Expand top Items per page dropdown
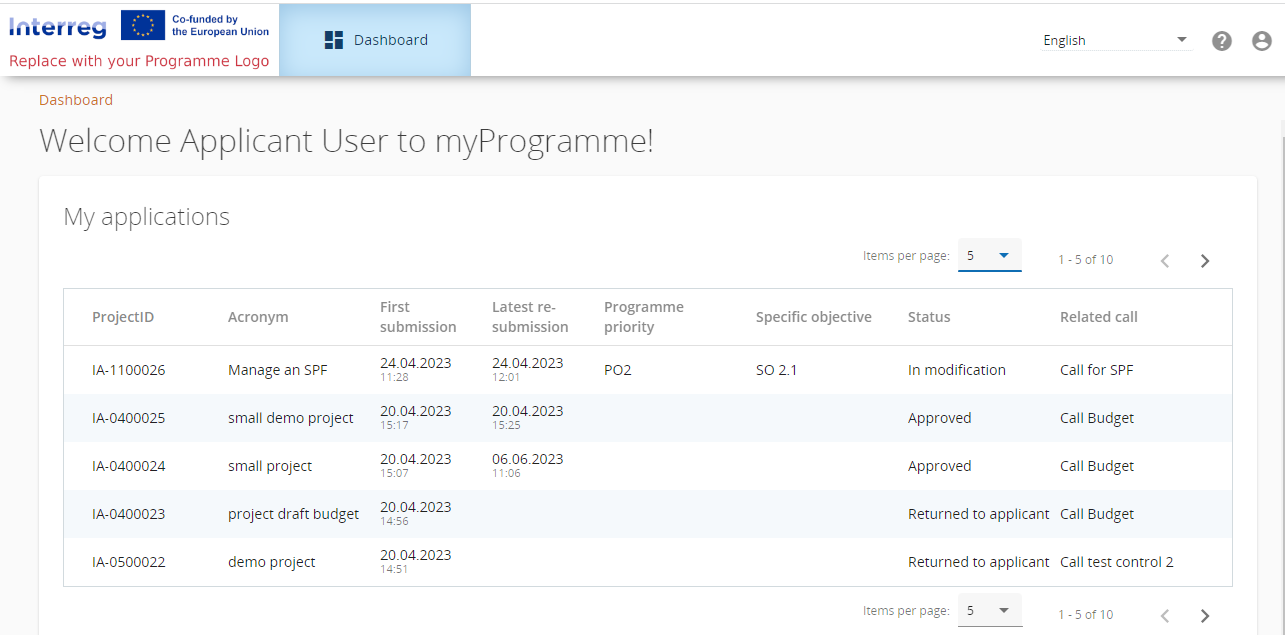This screenshot has width=1285, height=635. pos(989,256)
